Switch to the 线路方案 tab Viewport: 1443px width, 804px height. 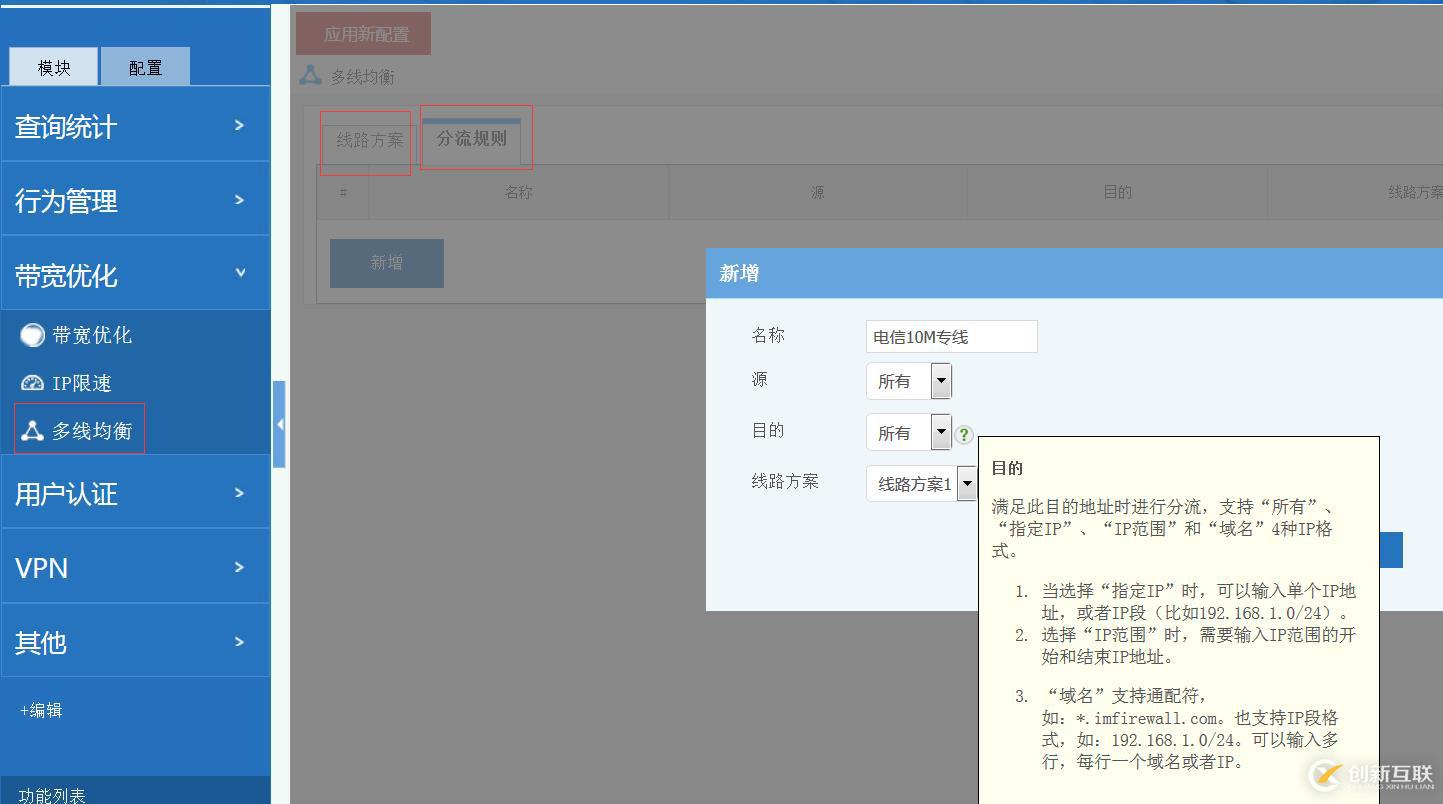pos(366,141)
